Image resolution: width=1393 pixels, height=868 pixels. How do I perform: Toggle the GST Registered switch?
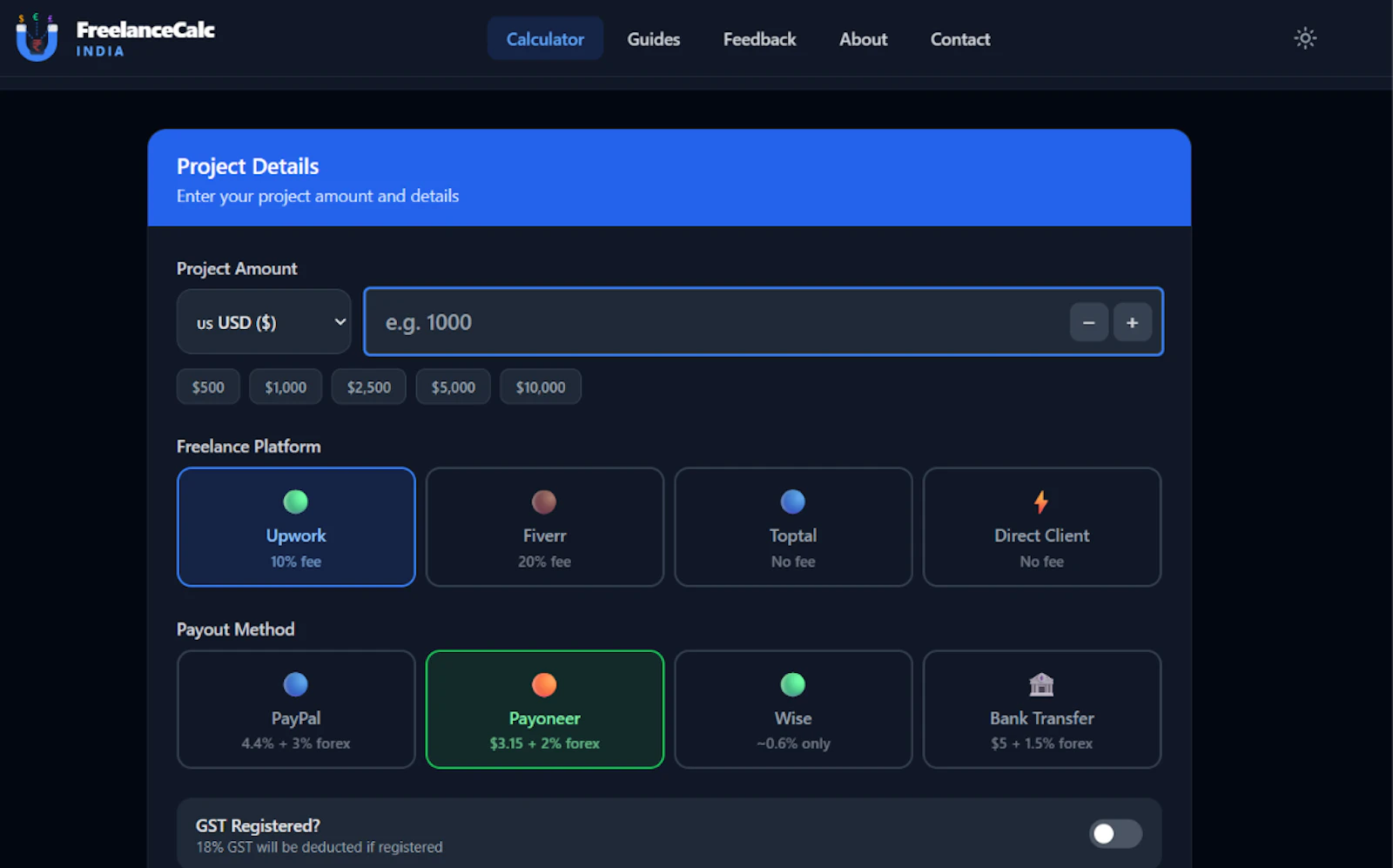coord(1115,834)
